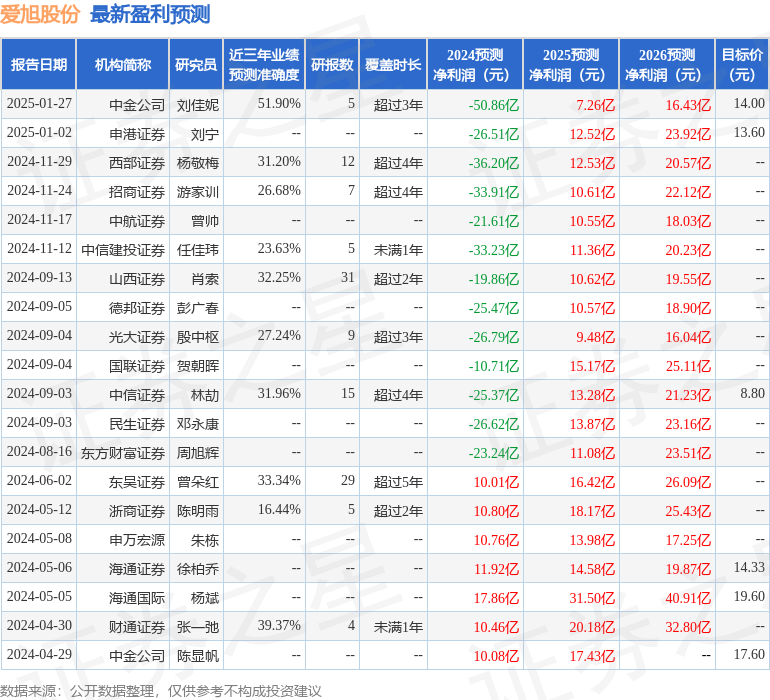Click the 最新盈利预测 heading
This screenshot has height=700, width=770.
150,14
